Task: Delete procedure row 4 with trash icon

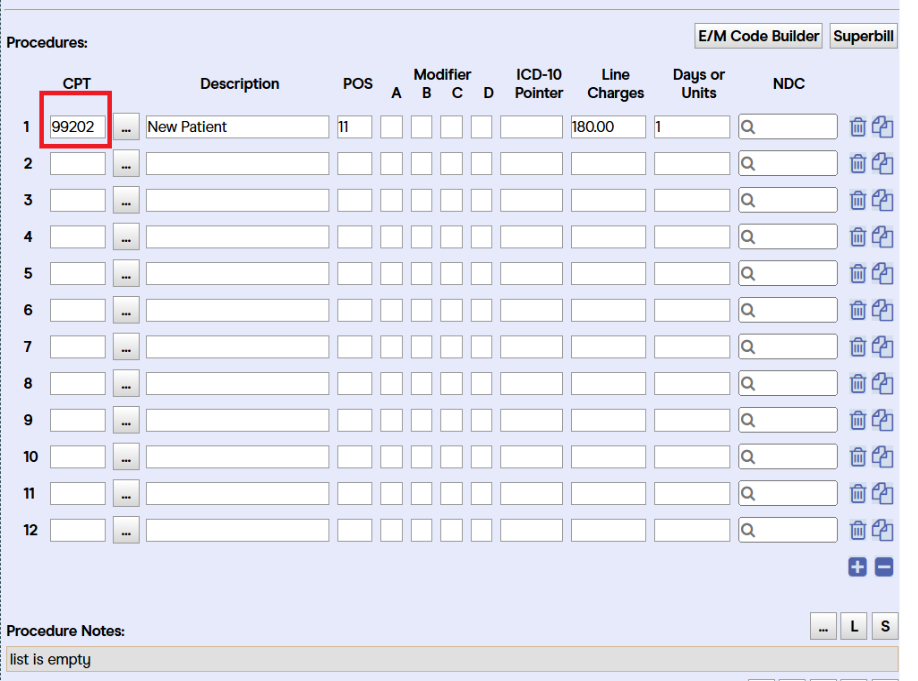Action: [858, 237]
